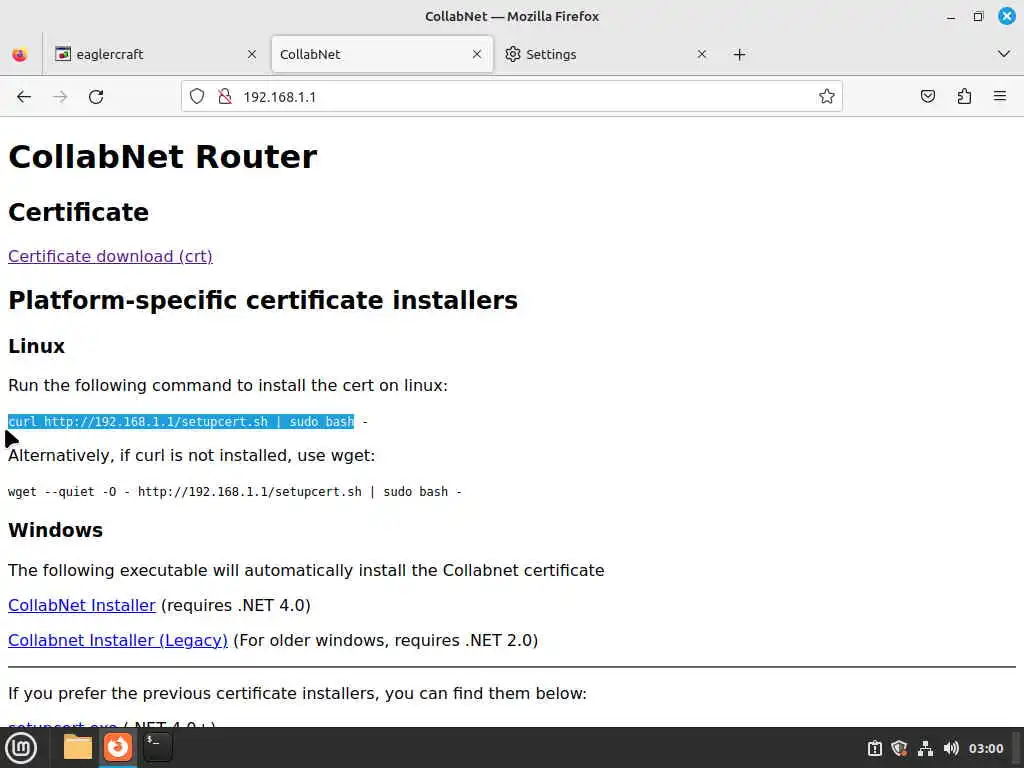Switch to the CollabNet tab
Viewport: 1024px width, 768px height.
pyautogui.click(x=382, y=54)
